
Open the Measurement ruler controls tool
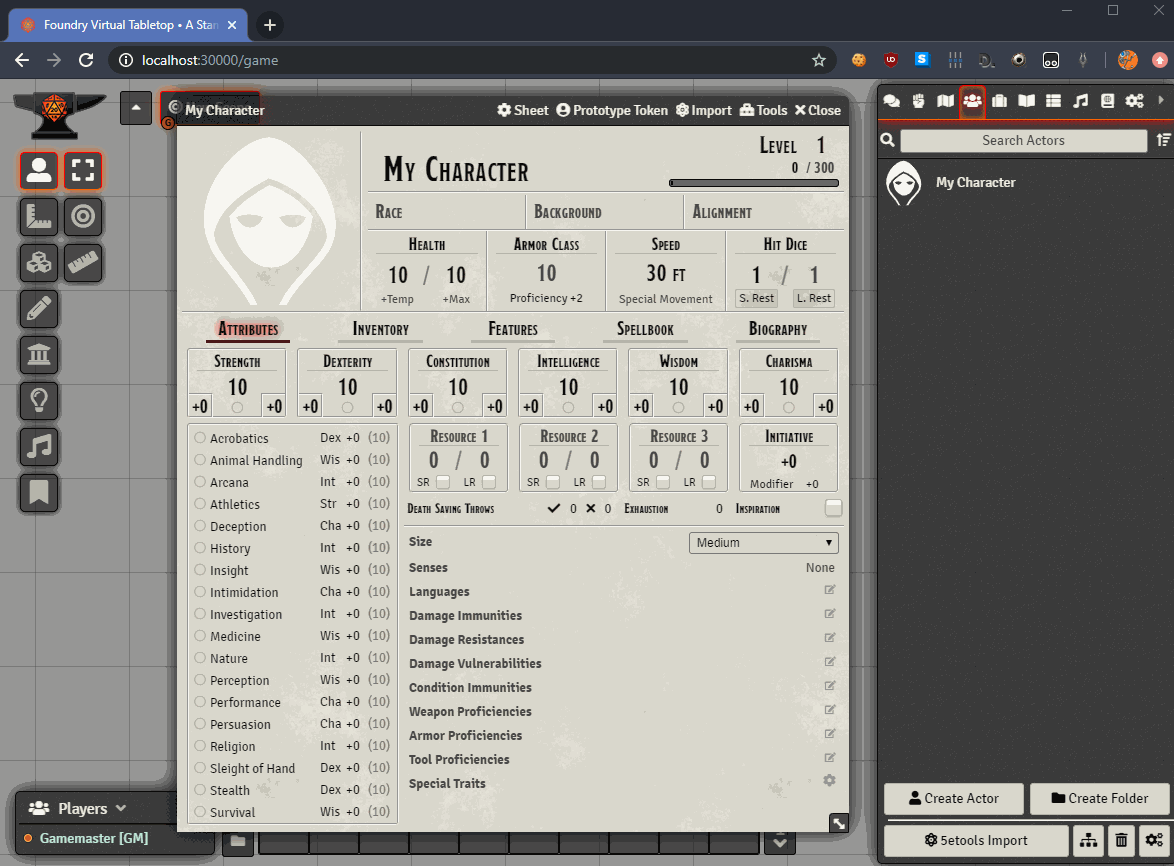[x=39, y=216]
